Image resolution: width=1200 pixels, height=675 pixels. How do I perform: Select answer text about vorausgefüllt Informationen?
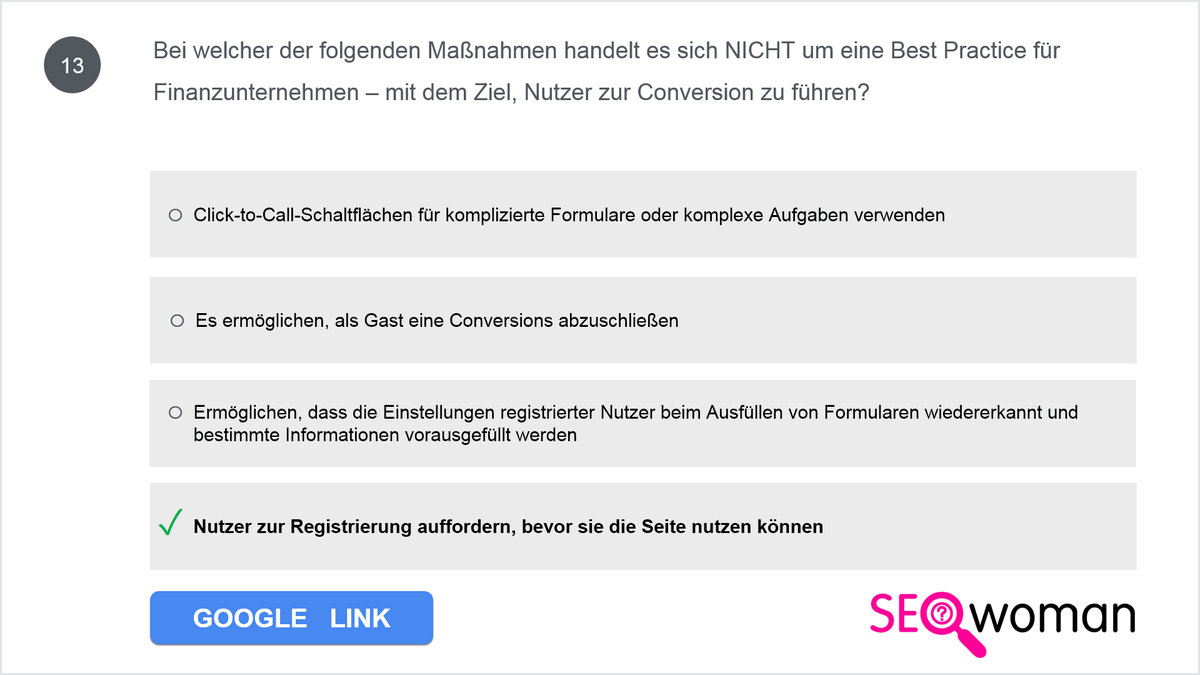tap(636, 423)
